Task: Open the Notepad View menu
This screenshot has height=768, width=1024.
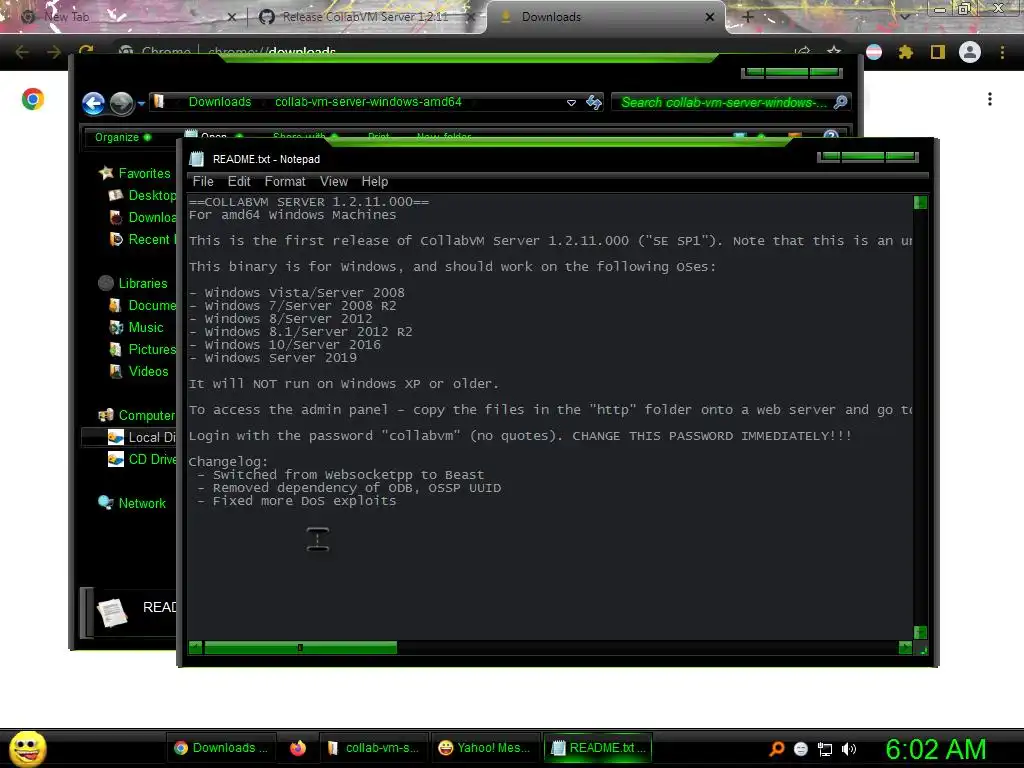Action: point(334,182)
